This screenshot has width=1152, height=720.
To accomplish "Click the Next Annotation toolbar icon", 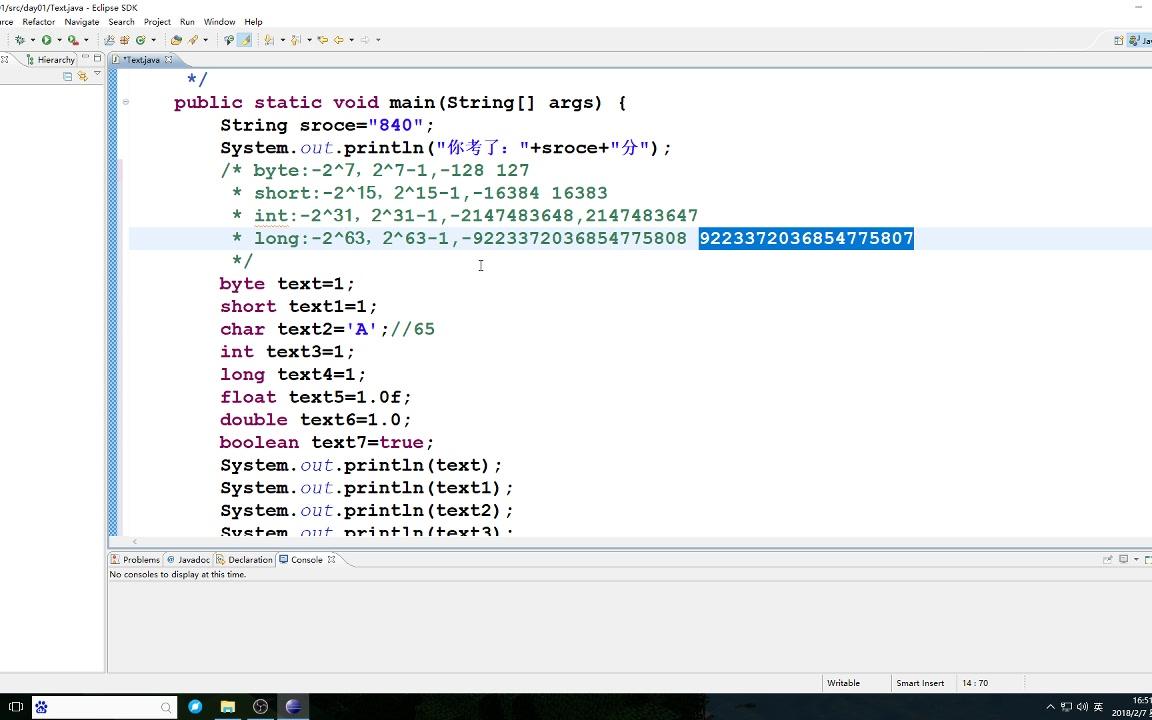I will [270, 40].
